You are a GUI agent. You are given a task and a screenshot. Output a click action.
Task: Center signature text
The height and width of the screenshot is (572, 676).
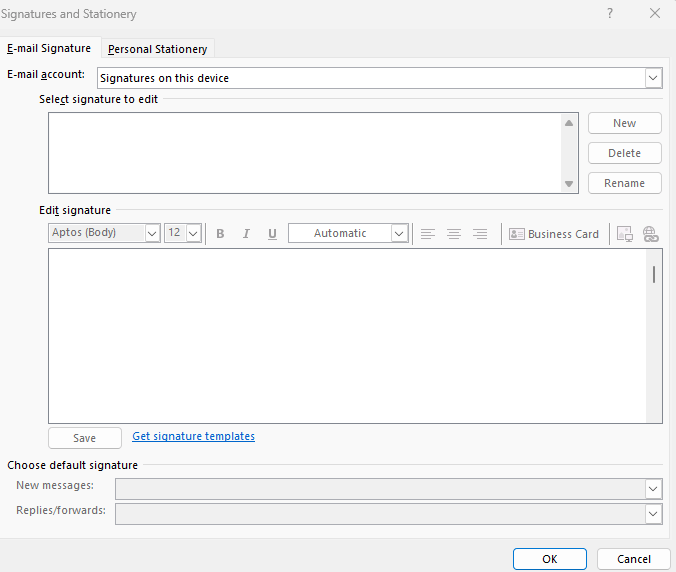[x=454, y=234]
